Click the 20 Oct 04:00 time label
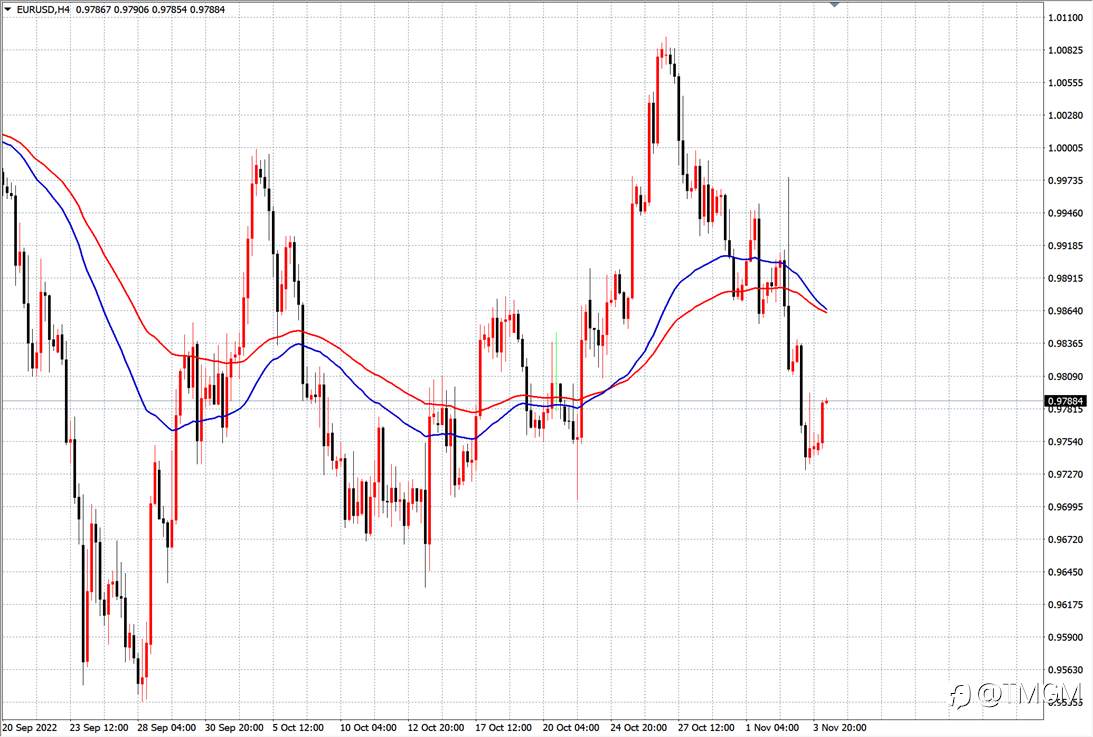1093x737 pixels. pos(571,728)
